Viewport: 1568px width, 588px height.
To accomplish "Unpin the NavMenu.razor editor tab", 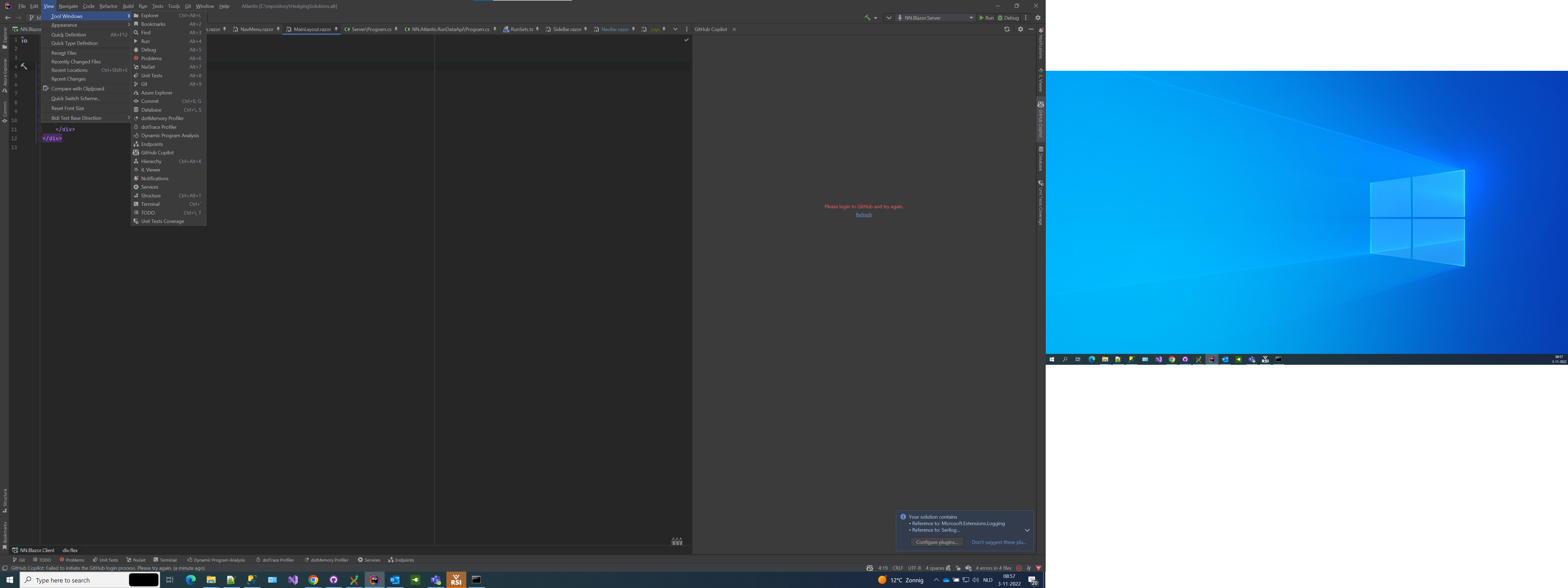I will click(278, 29).
